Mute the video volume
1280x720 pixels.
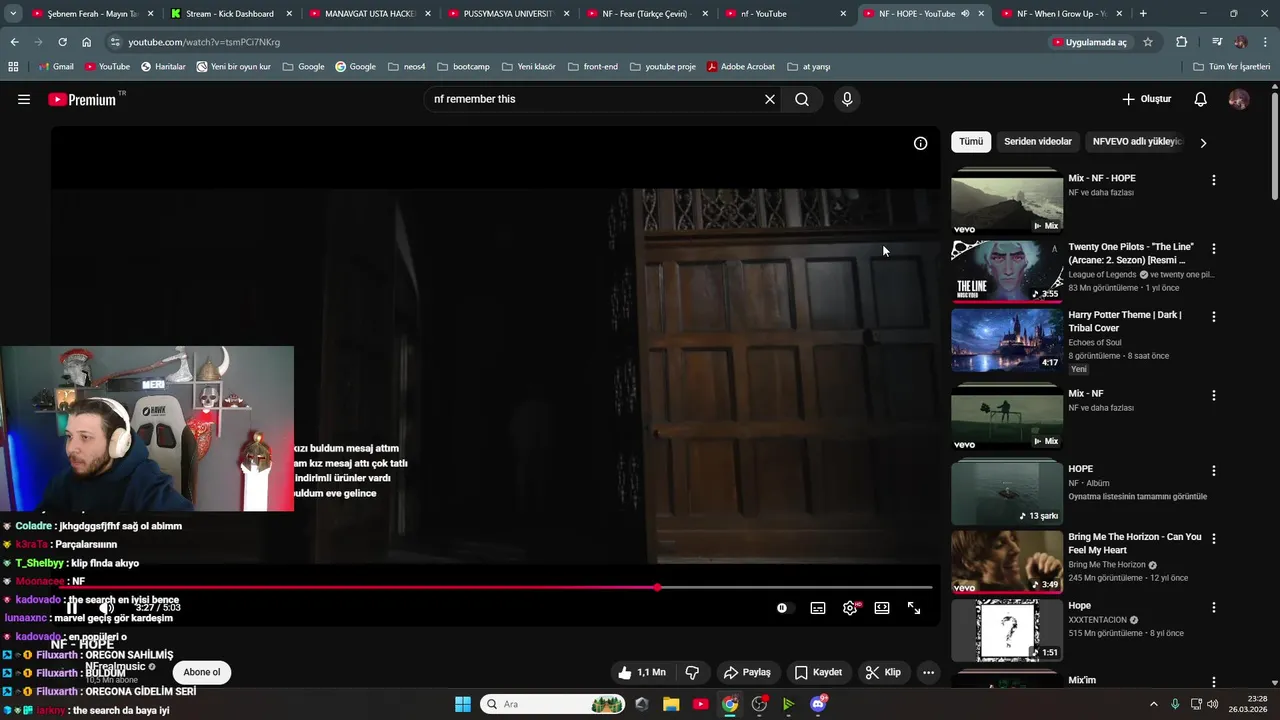coord(106,608)
